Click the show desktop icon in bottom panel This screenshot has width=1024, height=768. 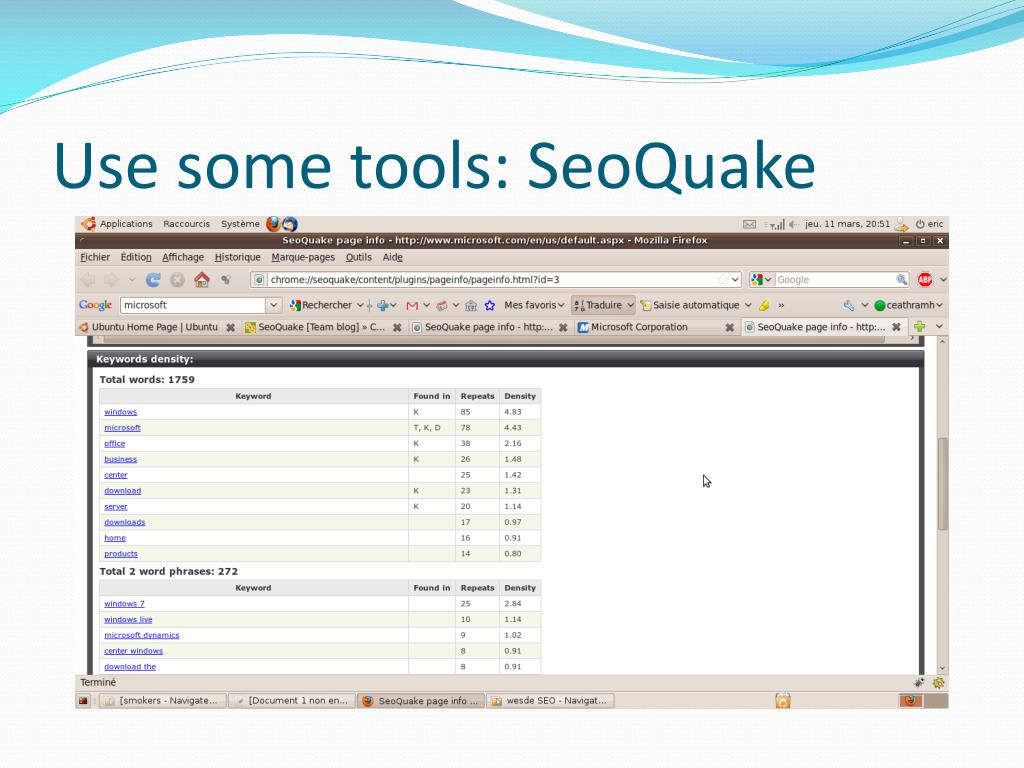(x=84, y=701)
